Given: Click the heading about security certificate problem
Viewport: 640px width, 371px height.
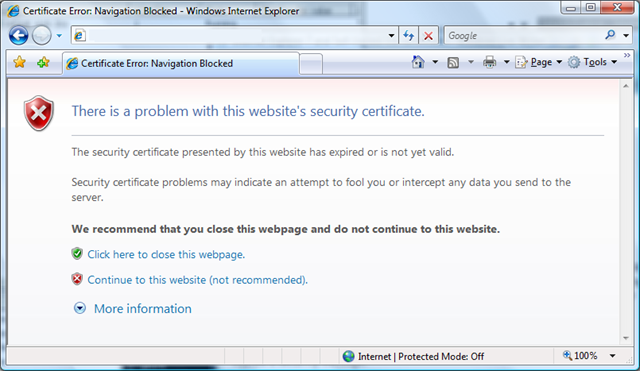Looking at the screenshot, I should [x=248, y=111].
